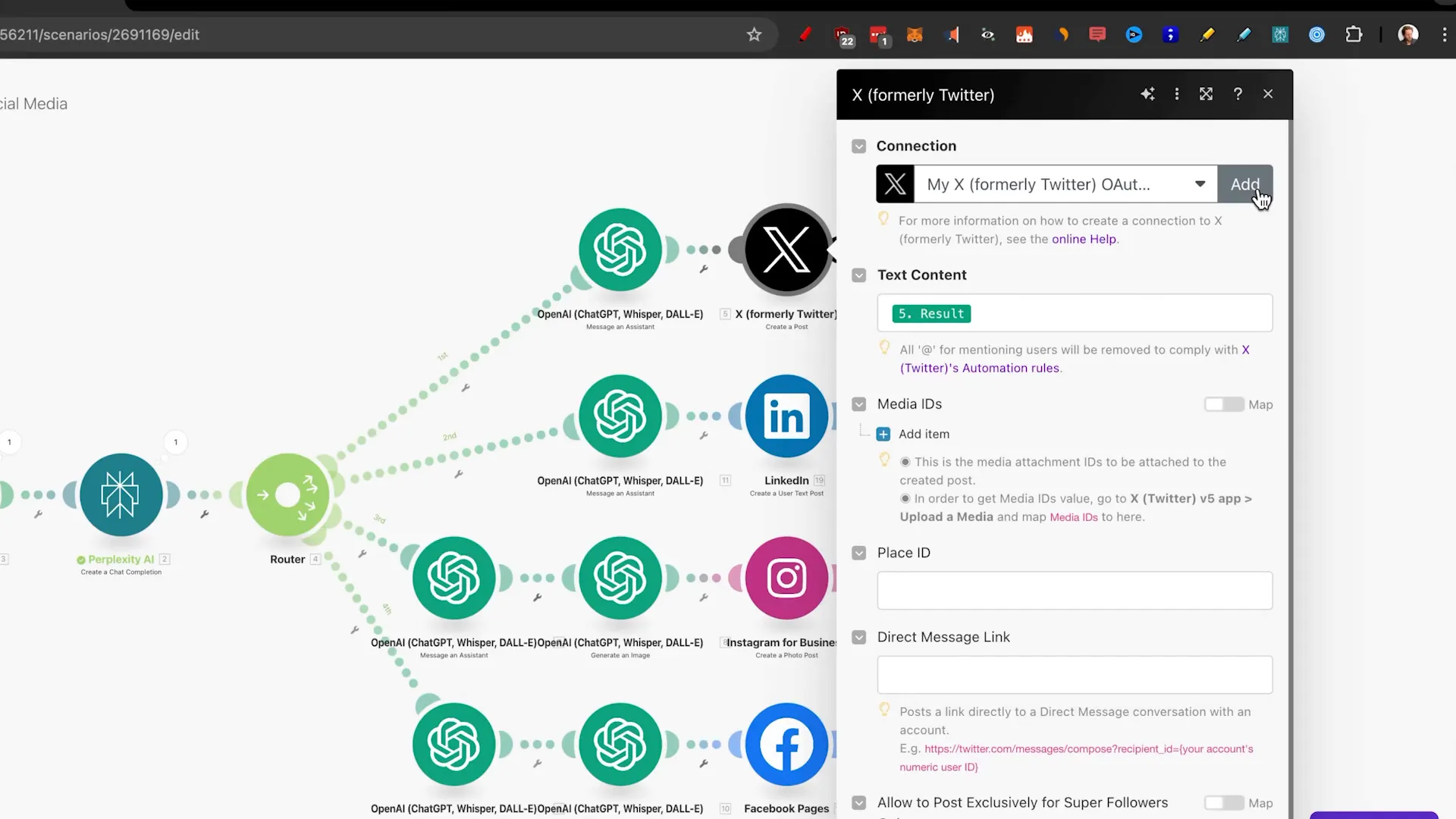Image resolution: width=1456 pixels, height=819 pixels.
Task: Toggle the Direct Message Link section checkbox
Action: pos(858,637)
